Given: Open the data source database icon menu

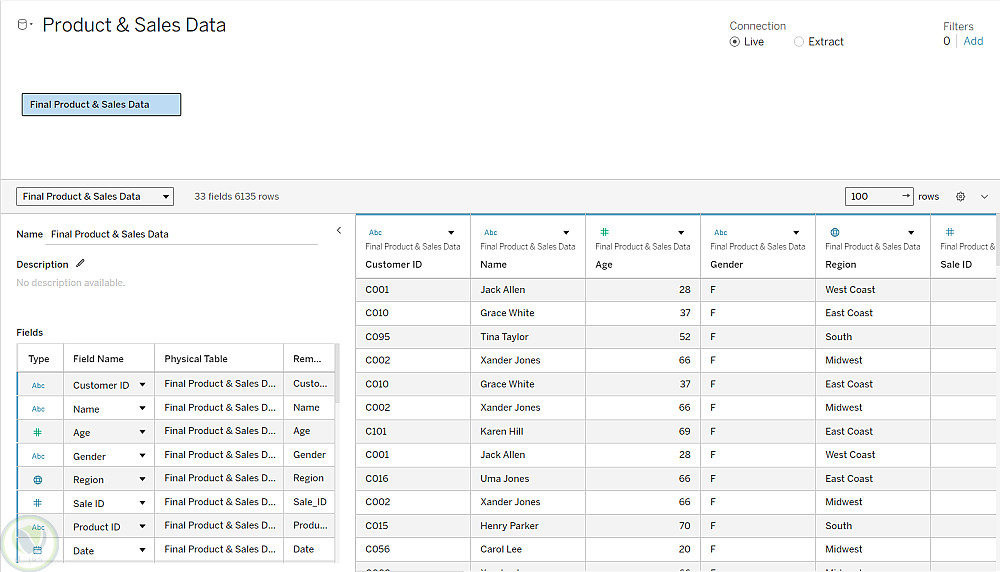Looking at the screenshot, I should [x=24, y=25].
